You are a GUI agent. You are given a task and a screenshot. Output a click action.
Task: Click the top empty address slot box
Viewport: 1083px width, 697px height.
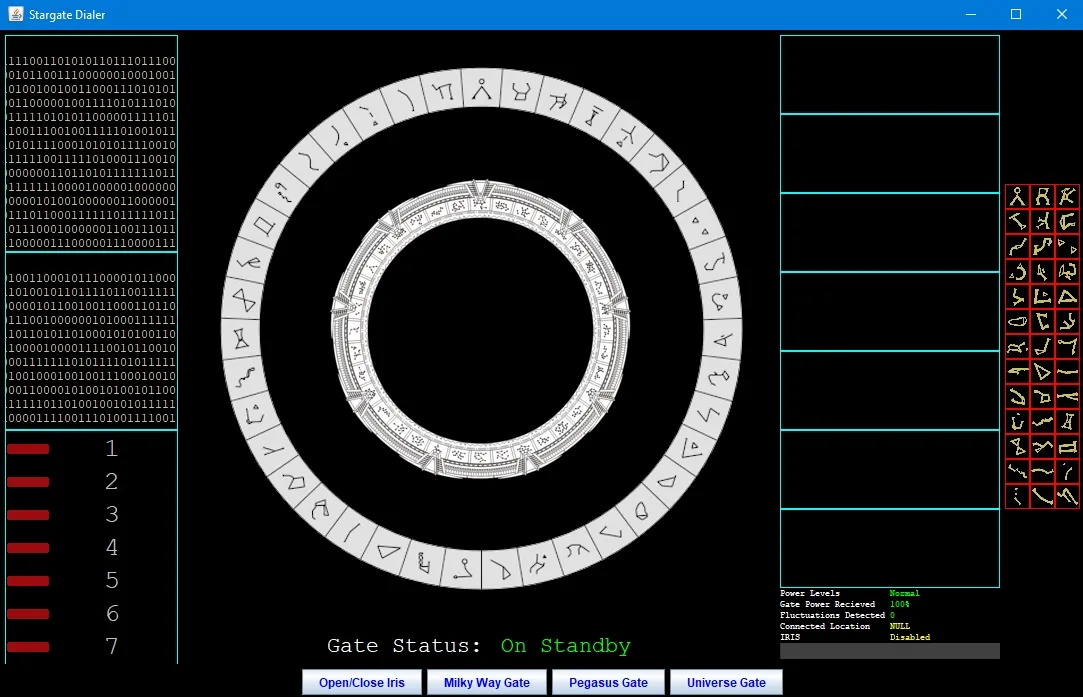889,75
